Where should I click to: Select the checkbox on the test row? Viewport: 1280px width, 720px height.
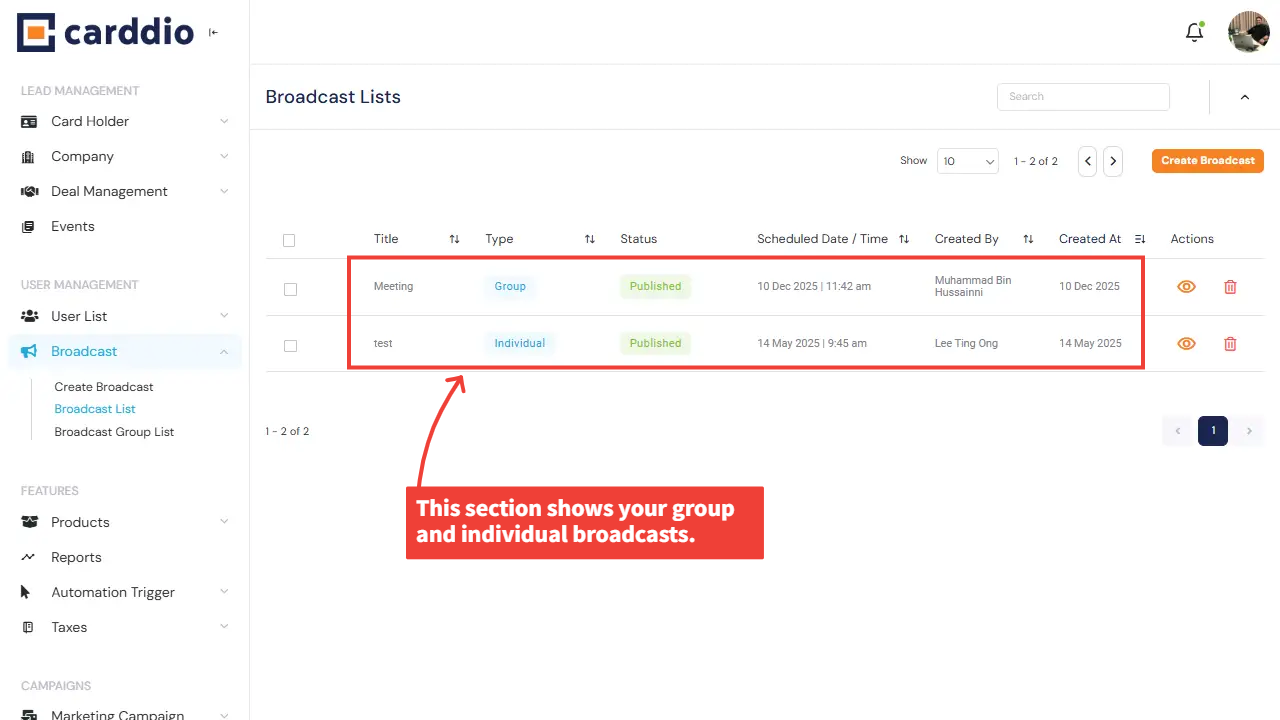(290, 345)
